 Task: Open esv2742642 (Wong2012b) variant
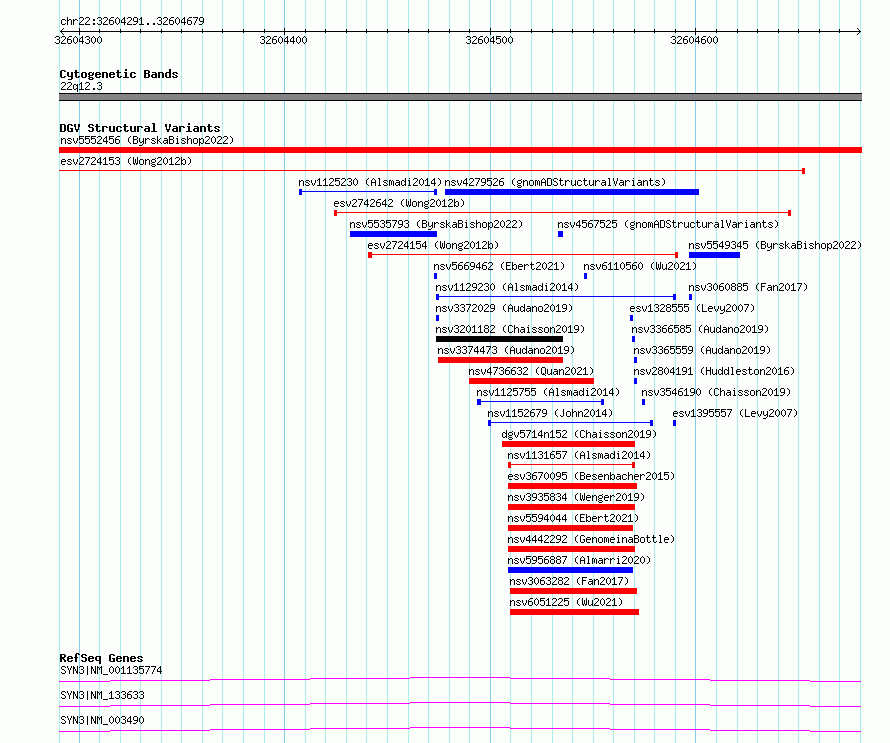click(399, 203)
